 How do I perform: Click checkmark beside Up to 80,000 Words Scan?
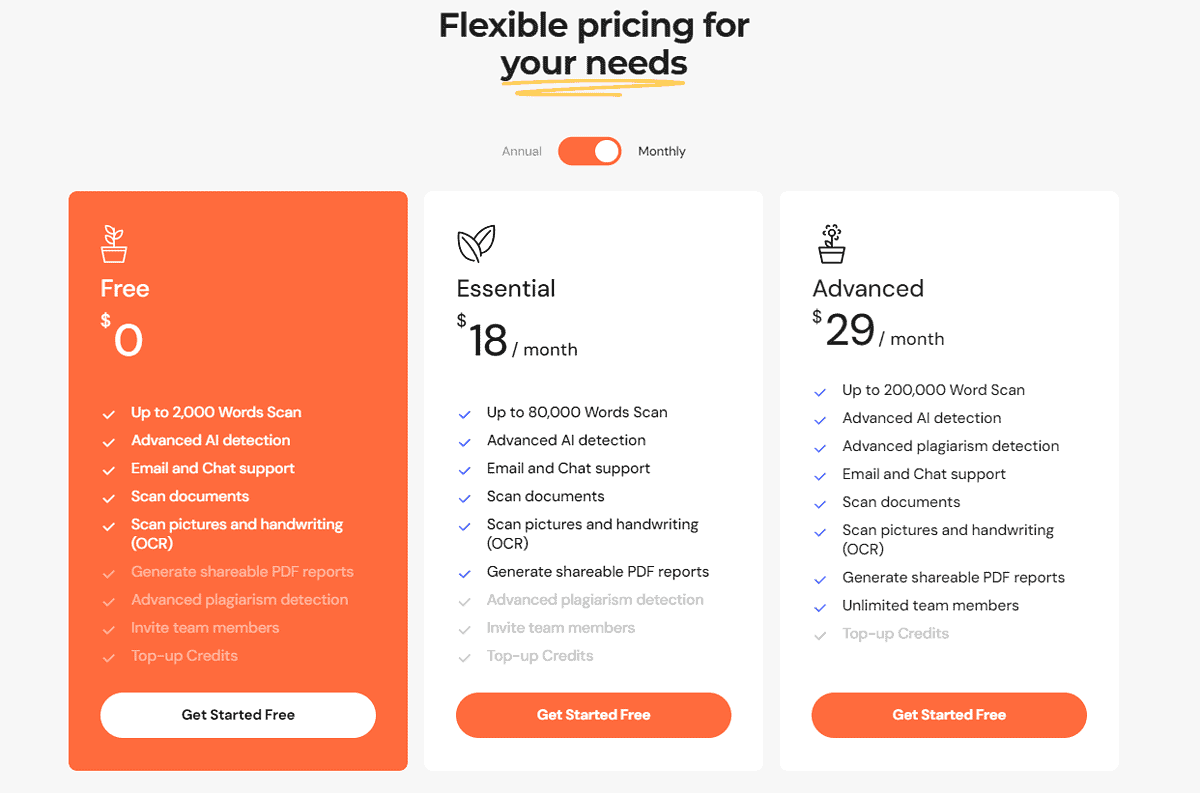(464, 413)
